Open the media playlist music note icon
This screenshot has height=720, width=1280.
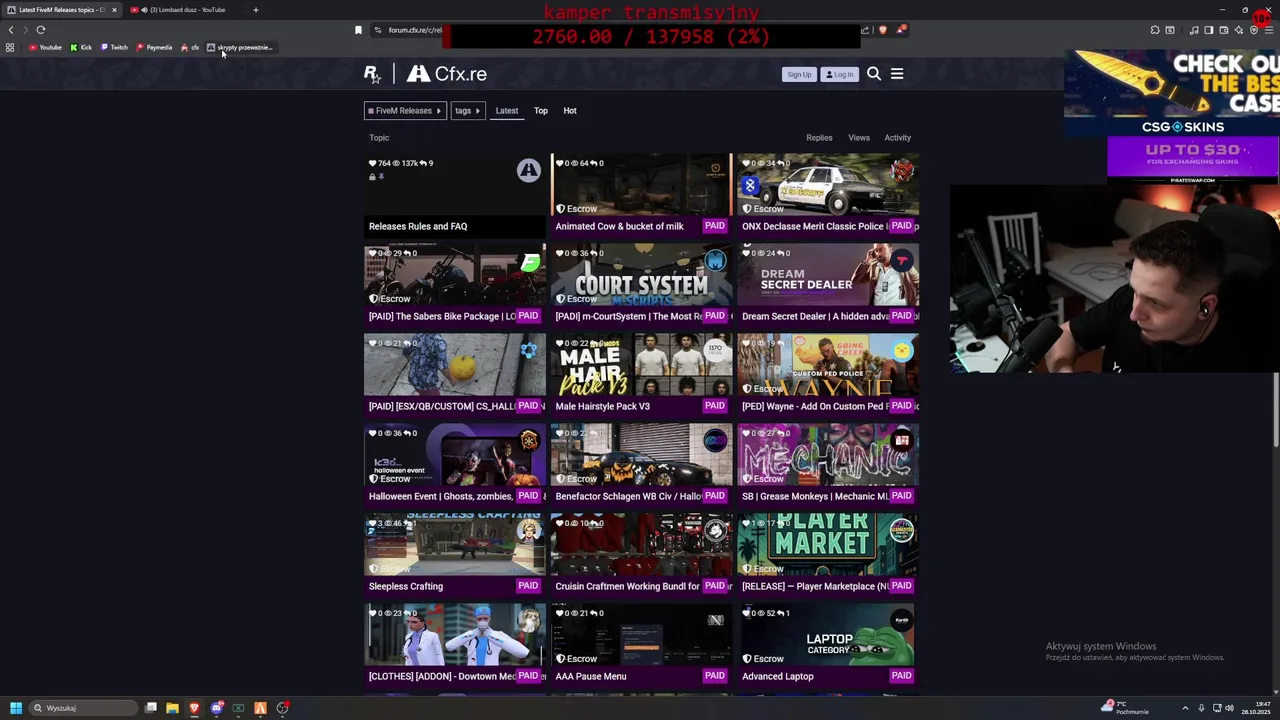tap(1194, 30)
